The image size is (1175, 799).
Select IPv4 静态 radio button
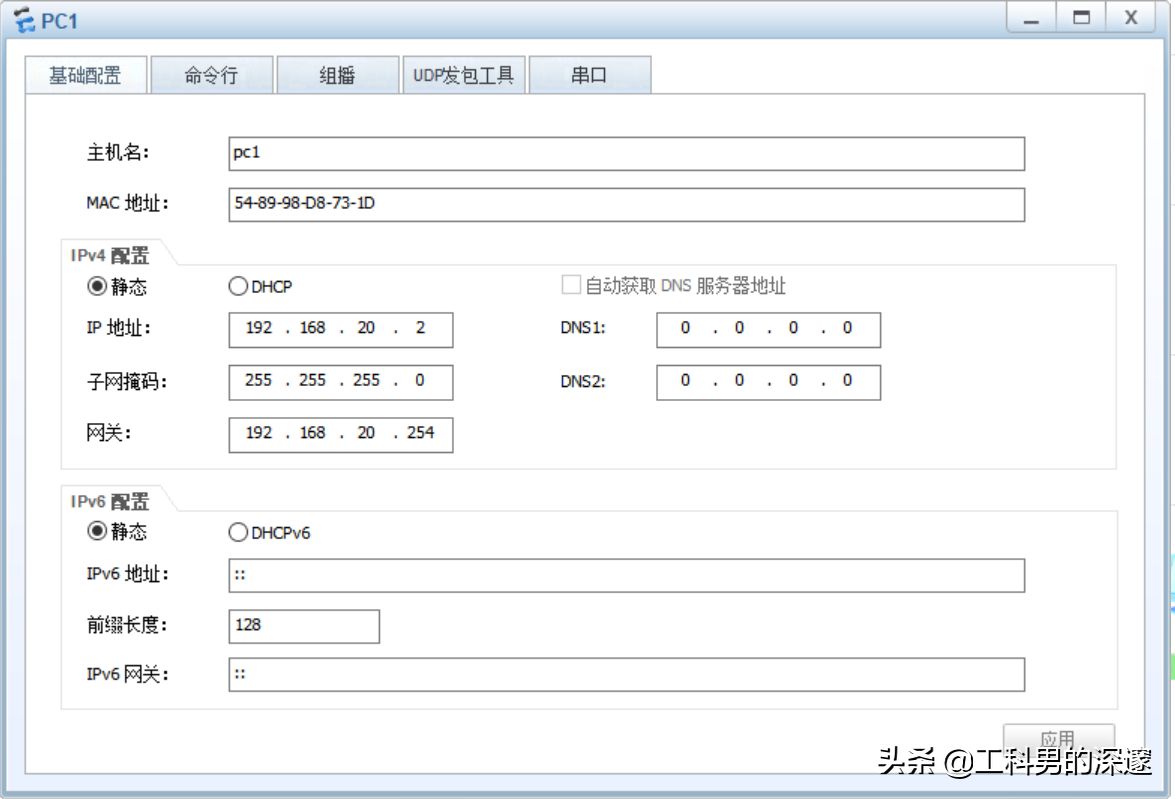click(x=97, y=287)
